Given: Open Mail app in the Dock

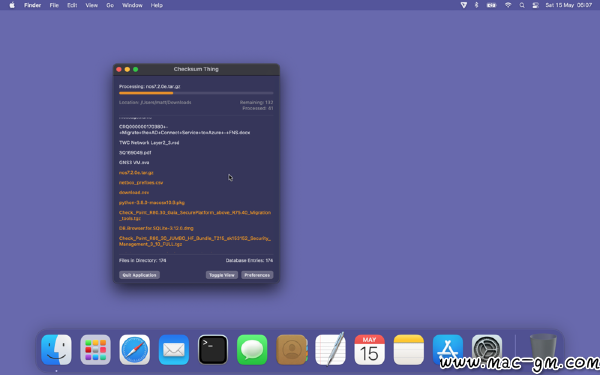Looking at the screenshot, I should point(174,350).
